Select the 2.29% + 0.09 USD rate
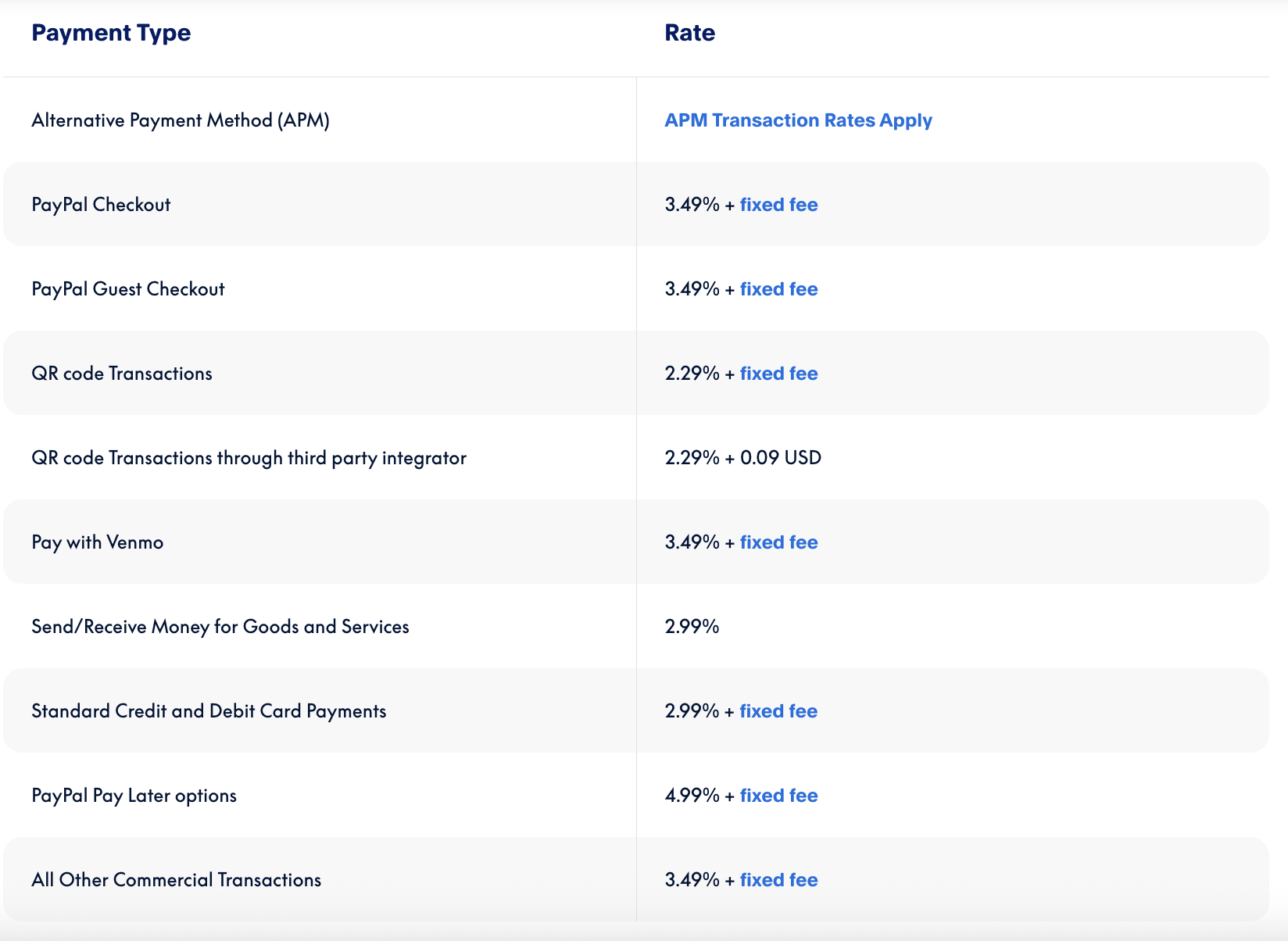Viewport: 1288px width, 941px height. [x=742, y=458]
